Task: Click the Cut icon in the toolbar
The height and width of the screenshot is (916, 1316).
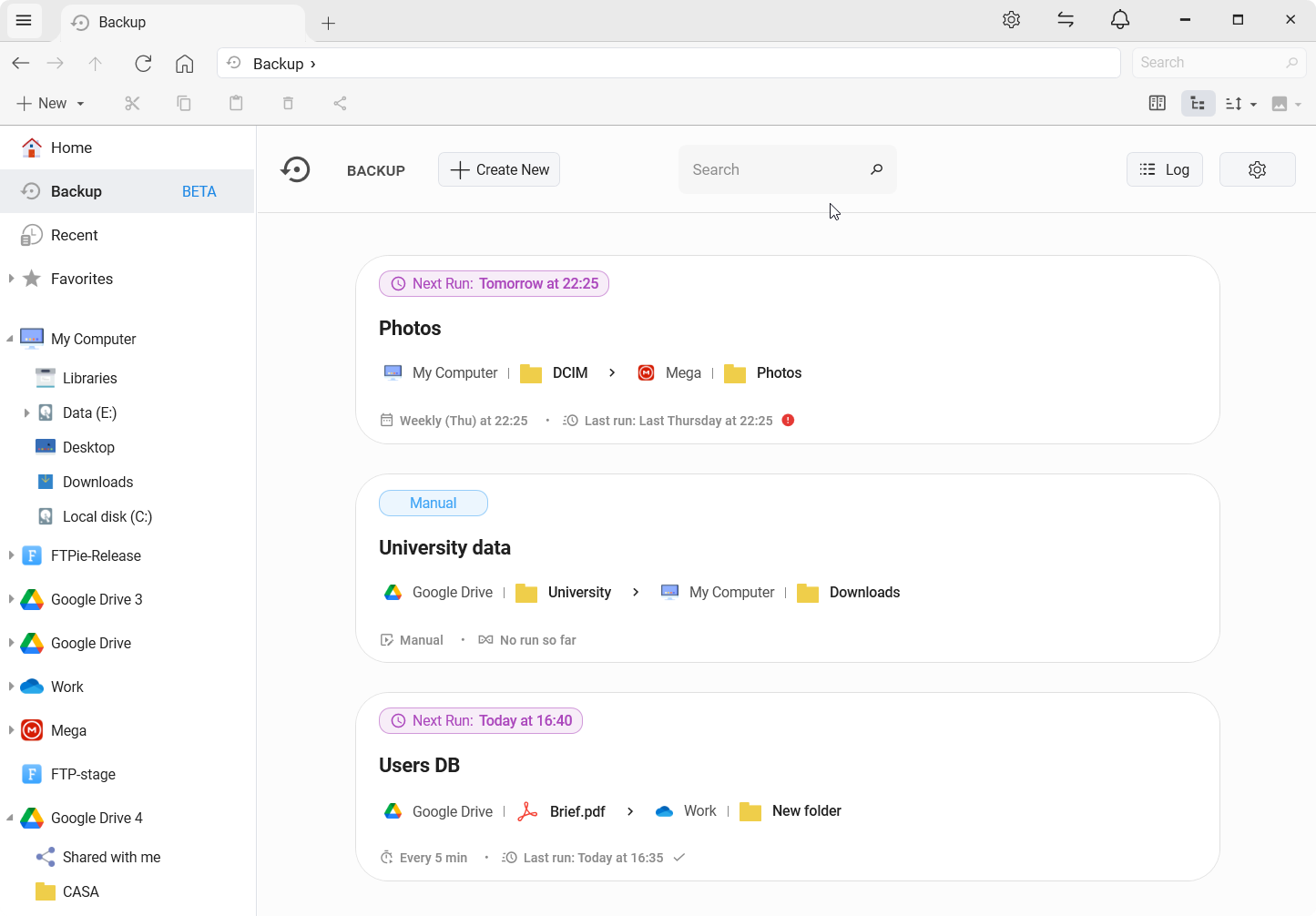Action: tap(132, 103)
